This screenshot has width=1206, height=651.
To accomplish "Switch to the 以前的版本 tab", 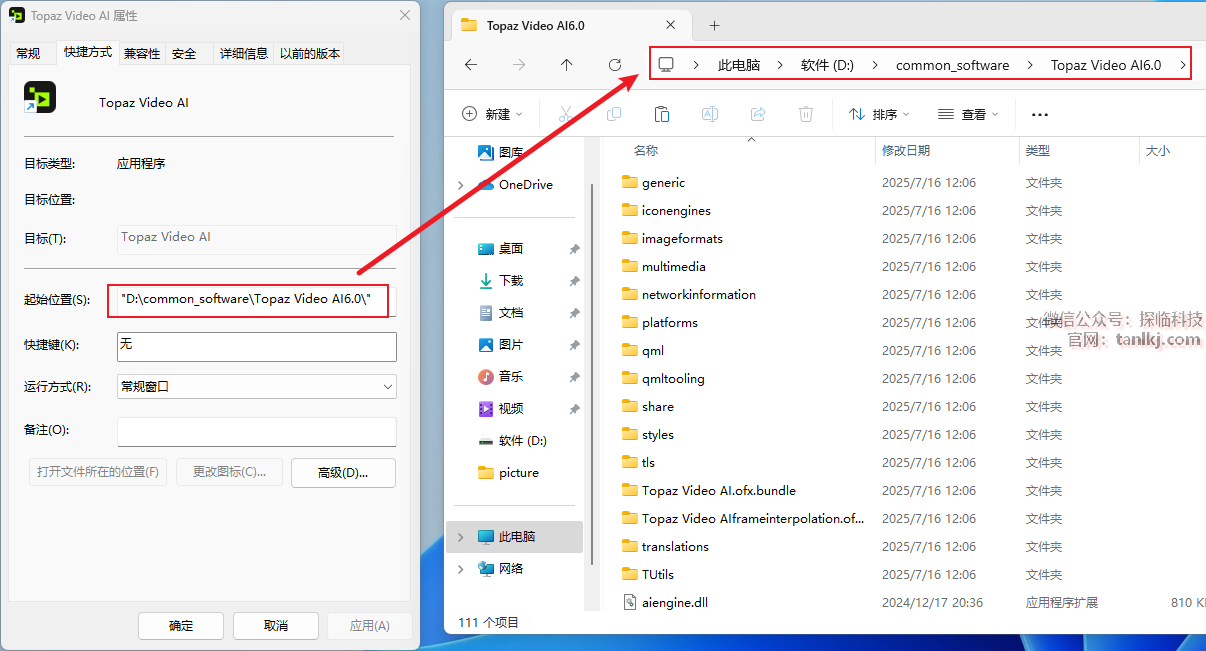I will point(310,54).
